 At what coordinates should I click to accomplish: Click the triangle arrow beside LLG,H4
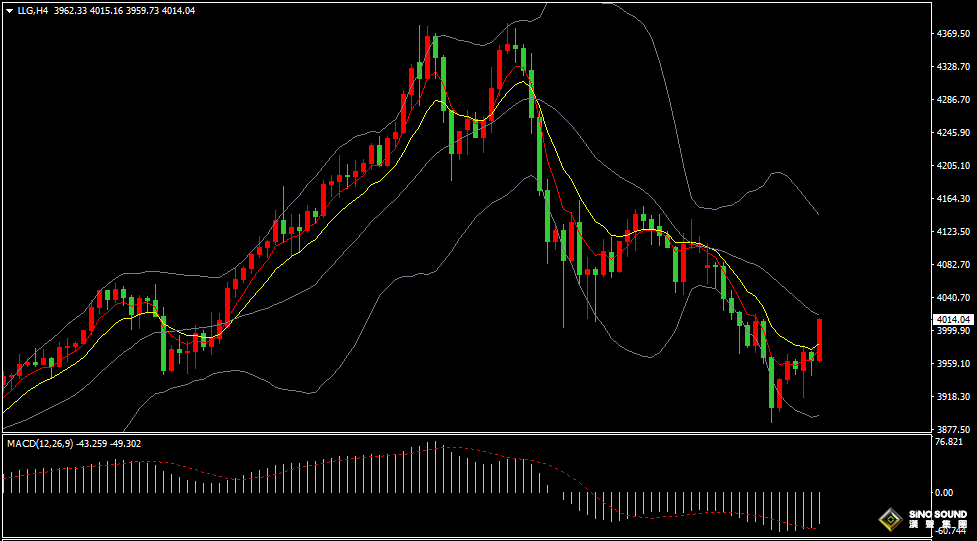[x=9, y=11]
